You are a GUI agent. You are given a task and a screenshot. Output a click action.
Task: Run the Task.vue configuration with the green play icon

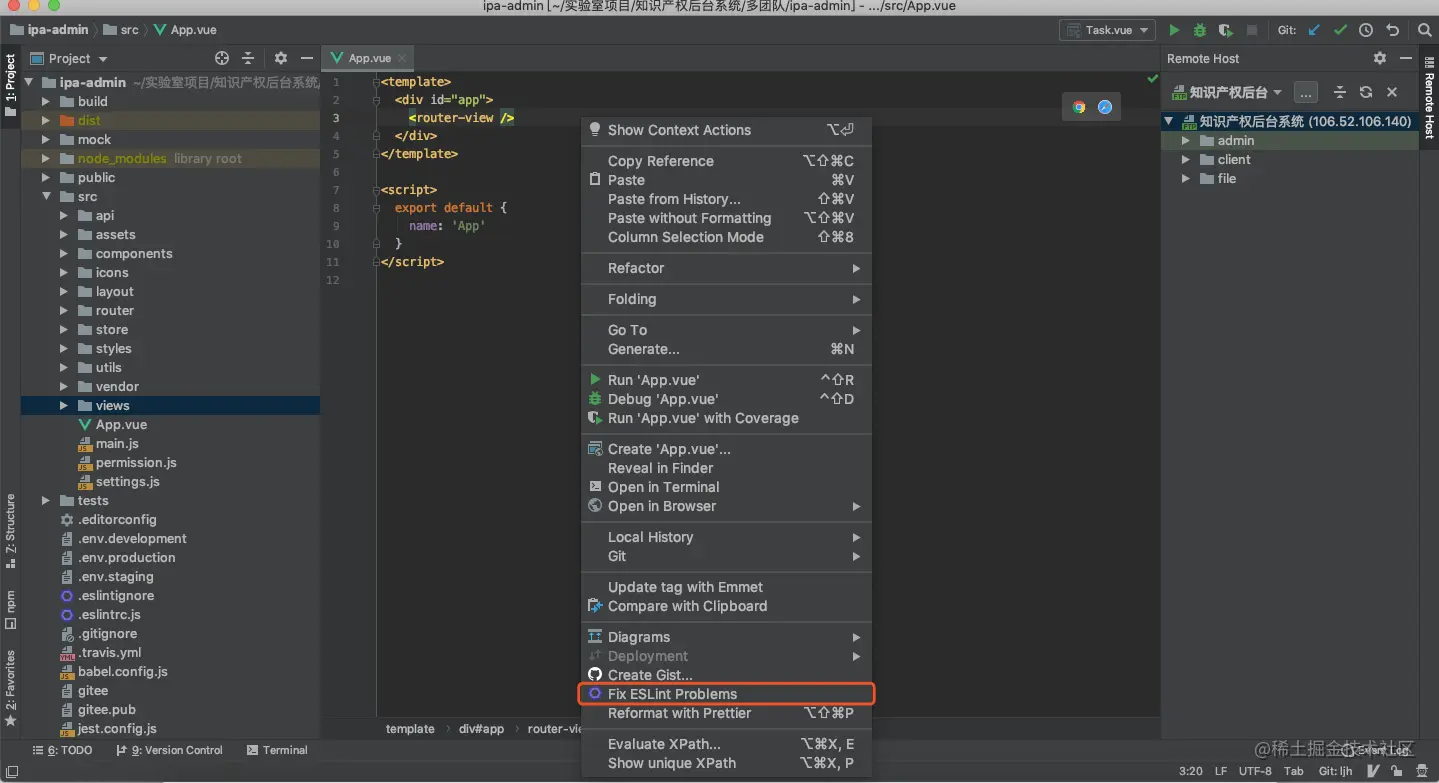click(1174, 30)
